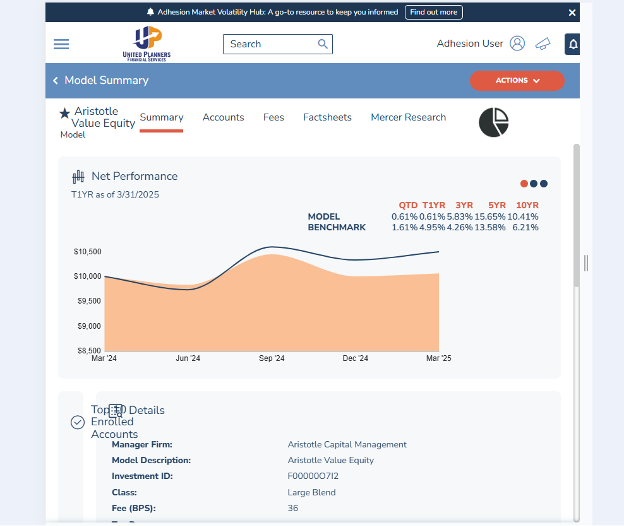Open the Adhesion User profile icon
This screenshot has width=624, height=526.
(517, 43)
